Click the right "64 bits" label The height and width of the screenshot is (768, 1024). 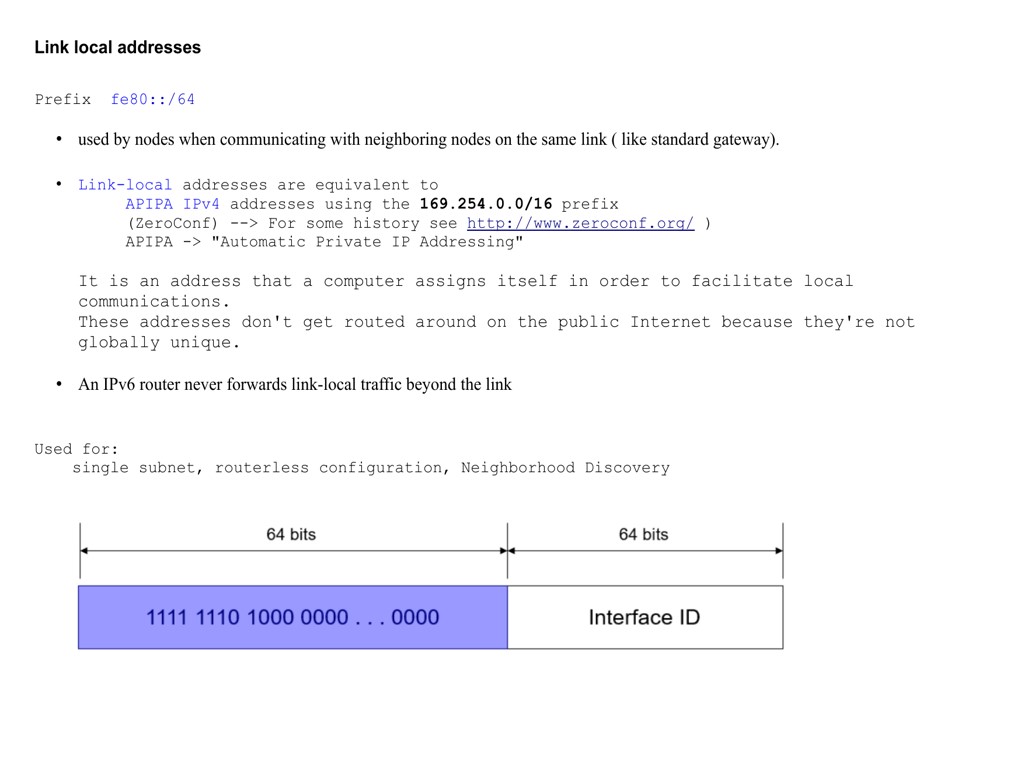coord(643,534)
